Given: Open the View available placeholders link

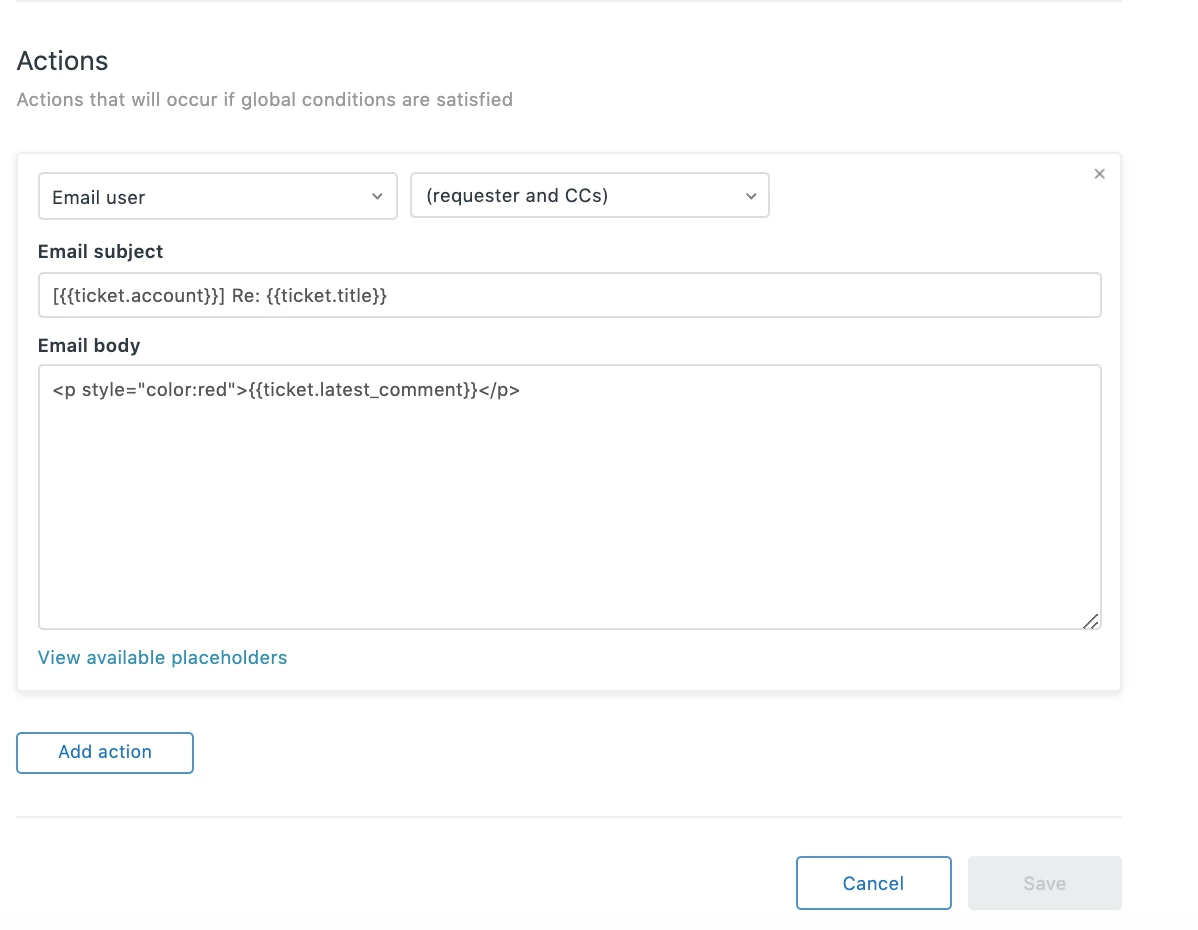Looking at the screenshot, I should click(x=162, y=657).
